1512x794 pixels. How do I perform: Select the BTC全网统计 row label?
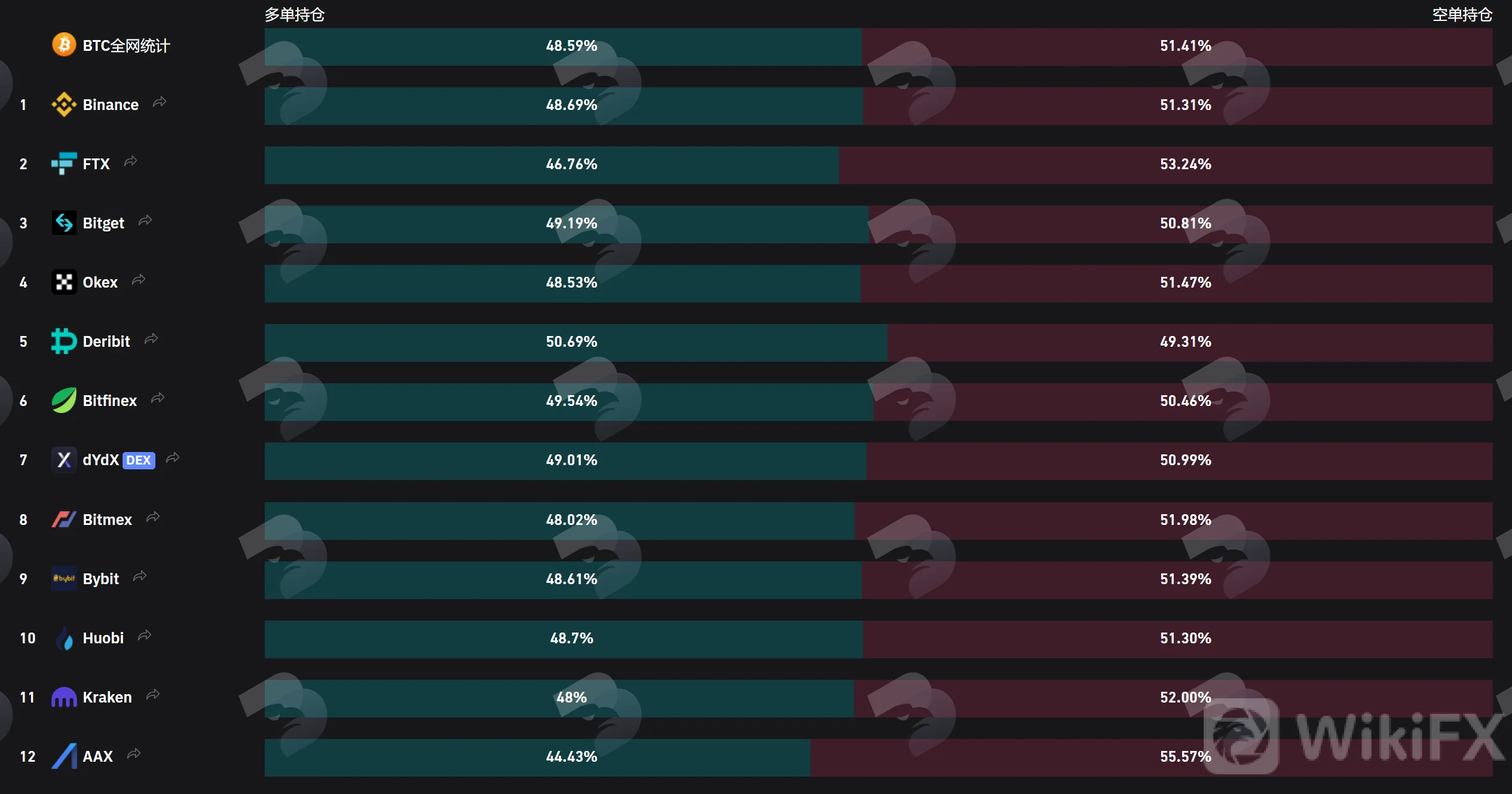[x=126, y=45]
